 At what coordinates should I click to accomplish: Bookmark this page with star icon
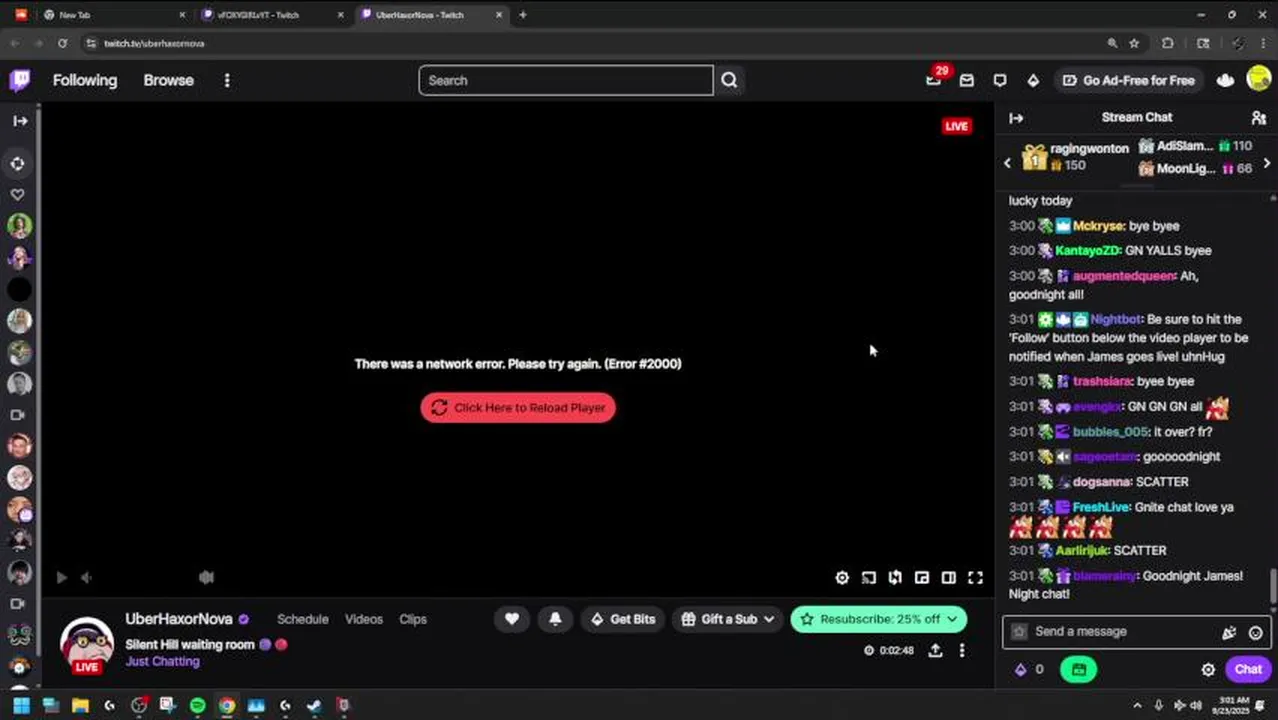coord(1134,43)
